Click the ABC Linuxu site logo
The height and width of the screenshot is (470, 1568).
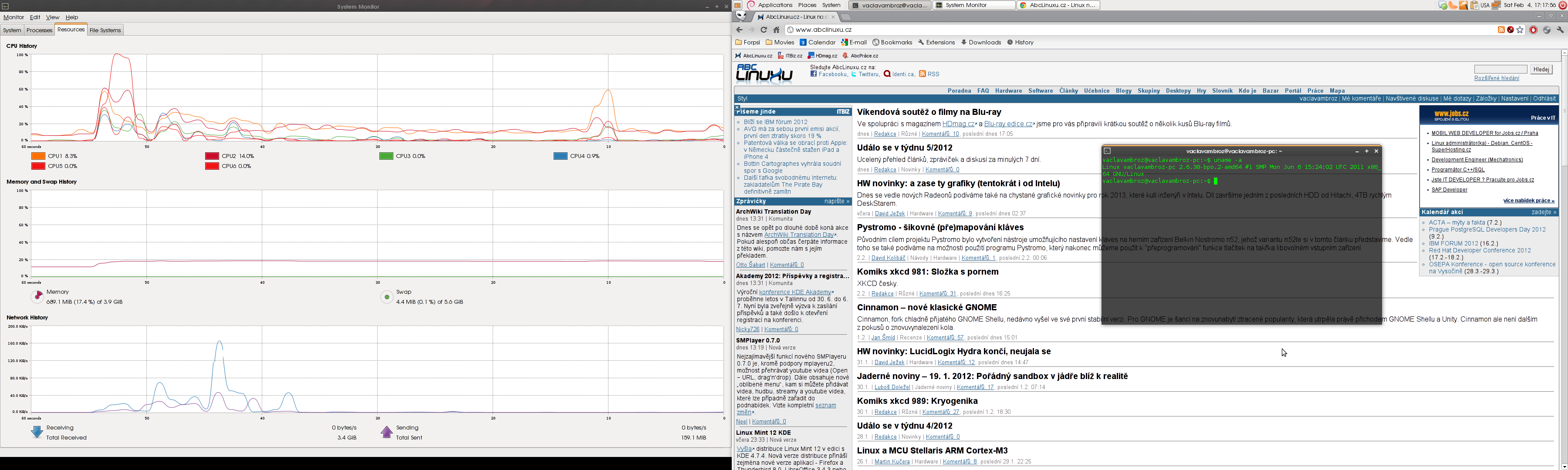click(x=764, y=74)
